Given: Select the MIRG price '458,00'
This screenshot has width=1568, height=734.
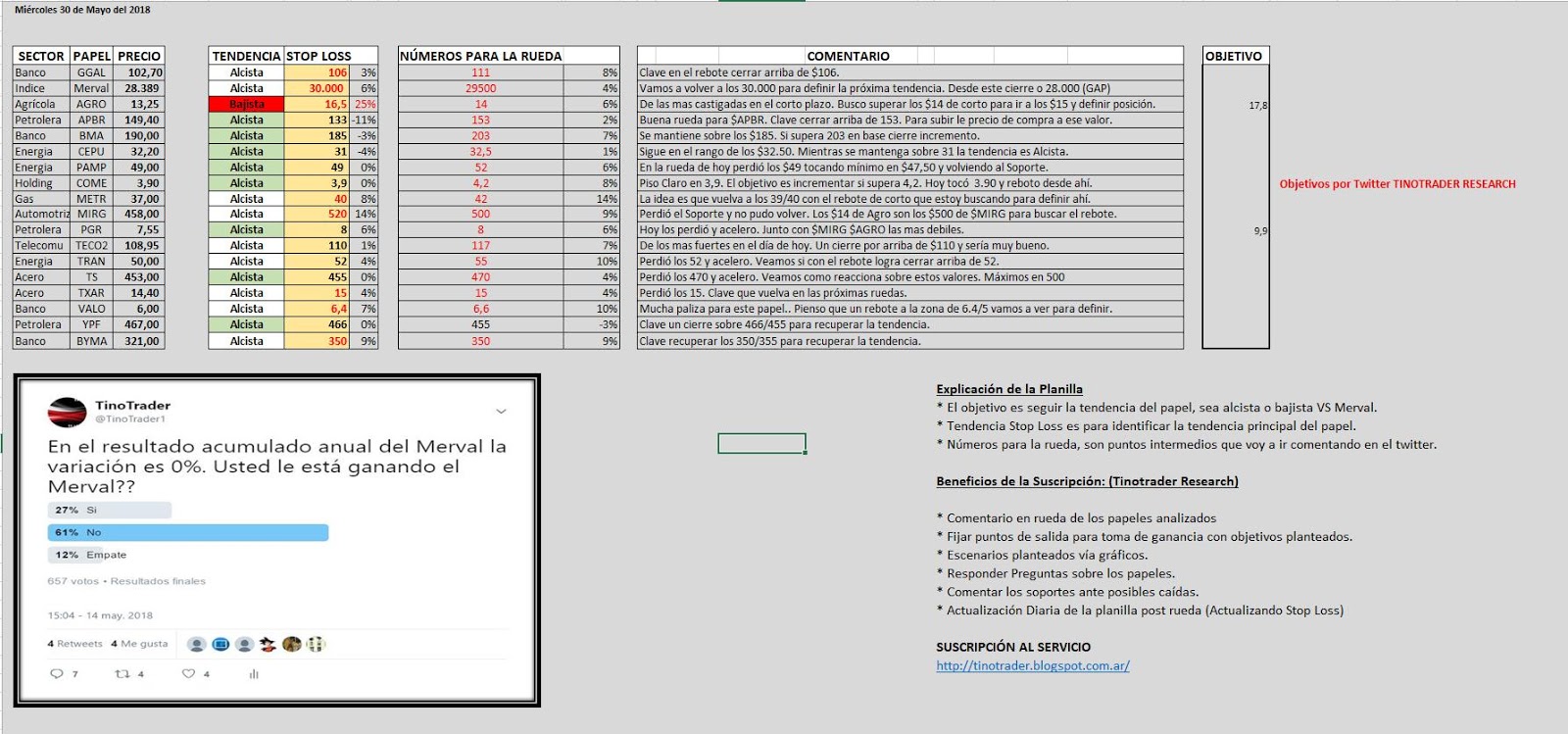Looking at the screenshot, I should point(139,214).
